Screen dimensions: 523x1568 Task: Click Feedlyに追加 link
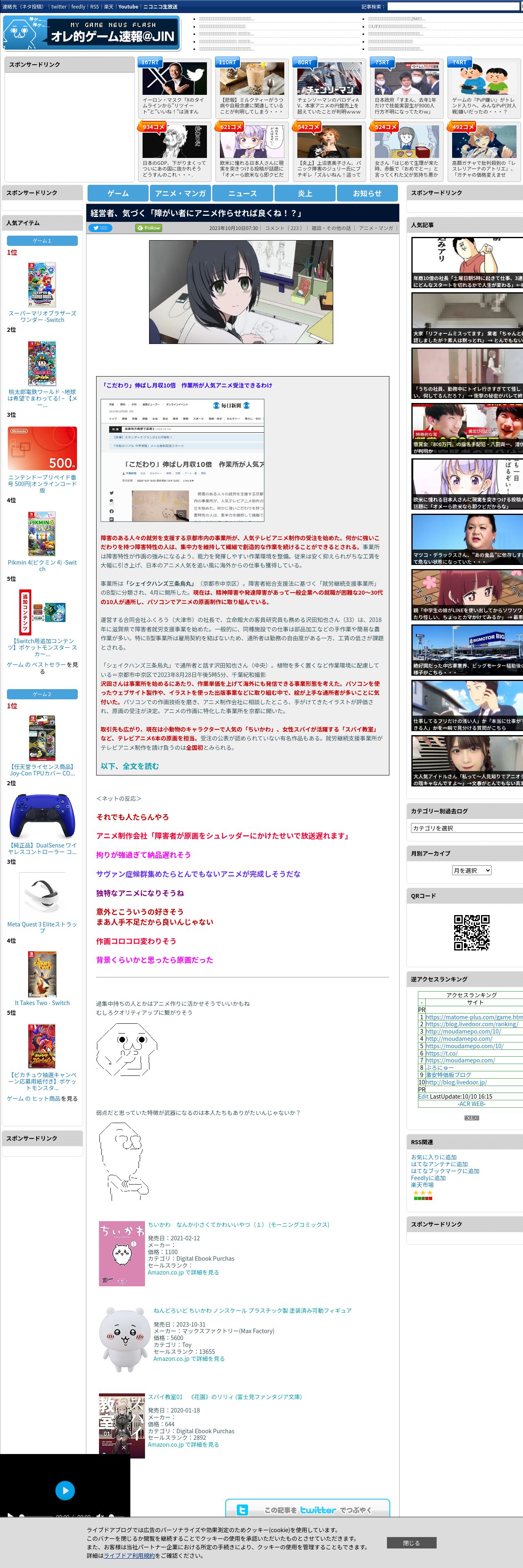pos(428,1178)
